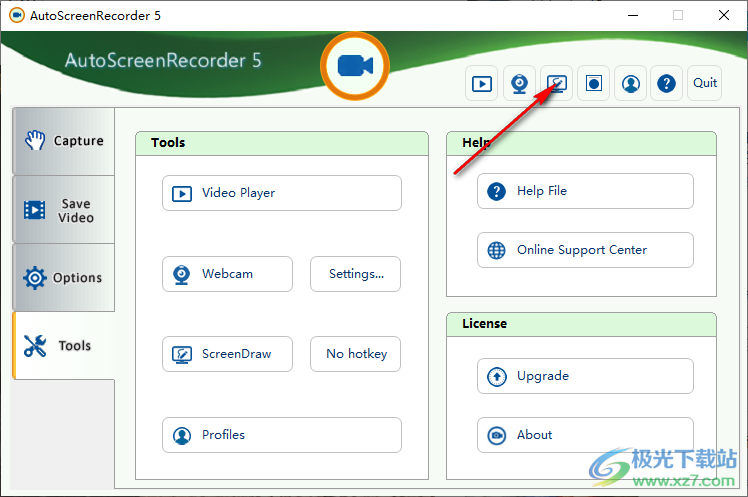Open webcam Settings... button
Screen dimensions: 748x497
(355, 274)
